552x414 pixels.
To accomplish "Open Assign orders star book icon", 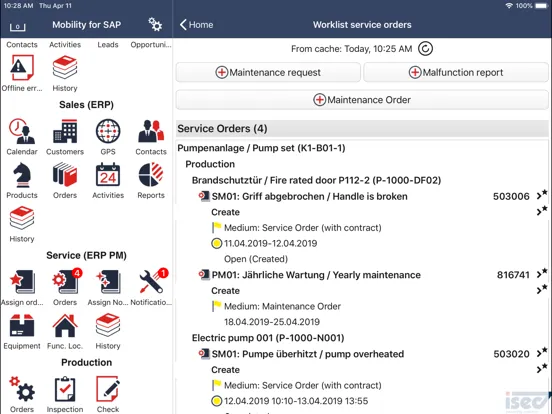I will pyautogui.click(x=22, y=282).
